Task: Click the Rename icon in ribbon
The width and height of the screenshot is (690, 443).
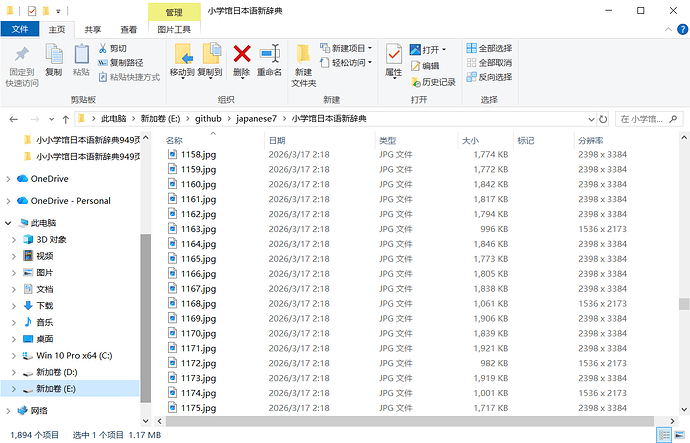Action: (269, 54)
